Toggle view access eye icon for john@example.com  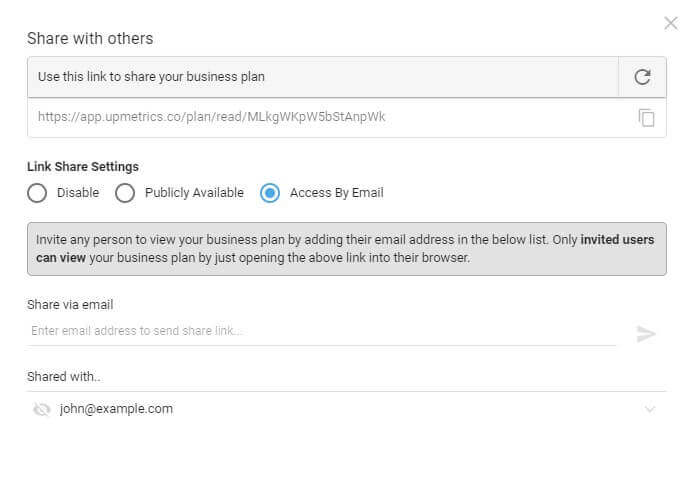[42, 409]
